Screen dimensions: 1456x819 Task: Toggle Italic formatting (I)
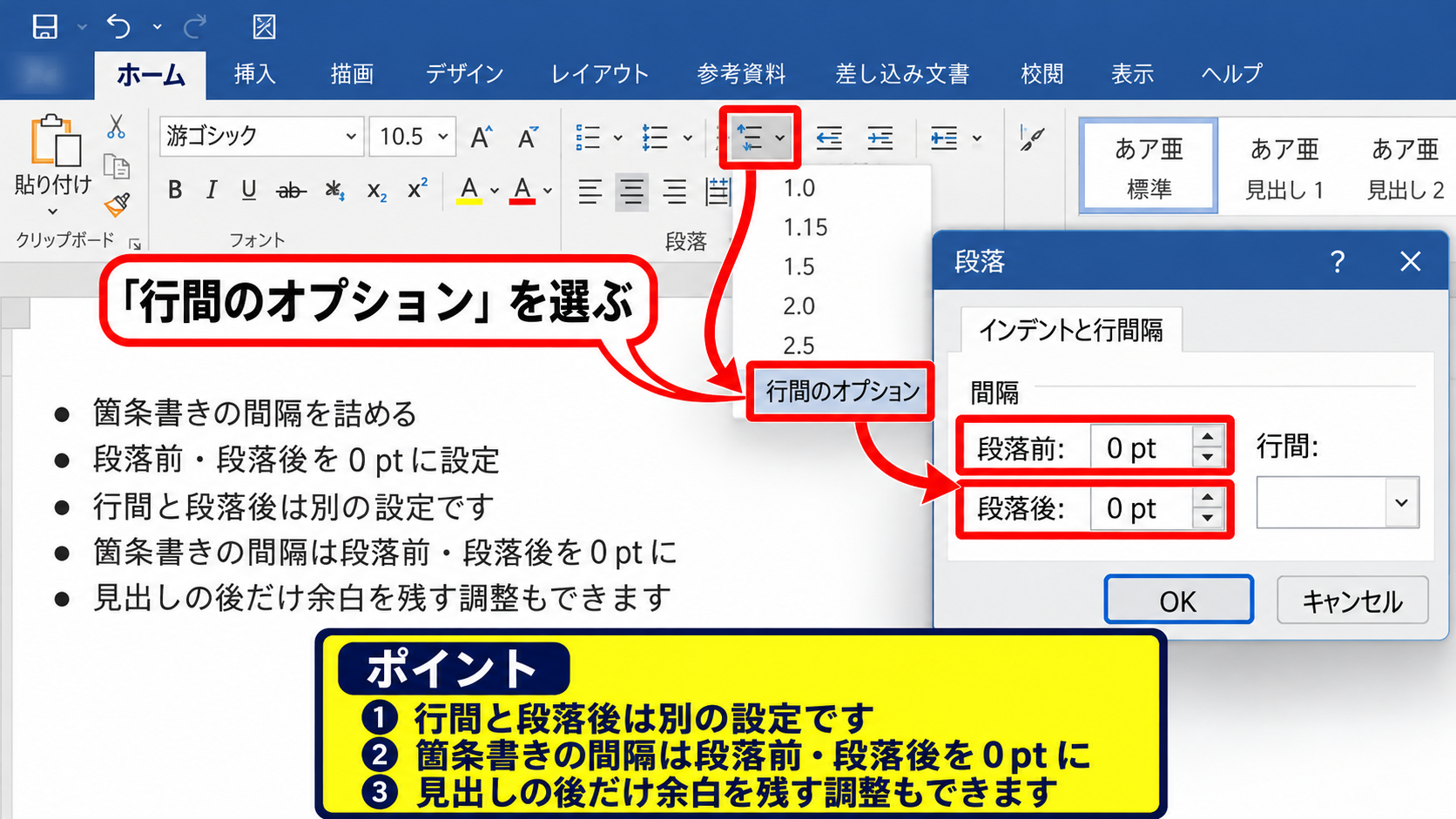pyautogui.click(x=212, y=190)
